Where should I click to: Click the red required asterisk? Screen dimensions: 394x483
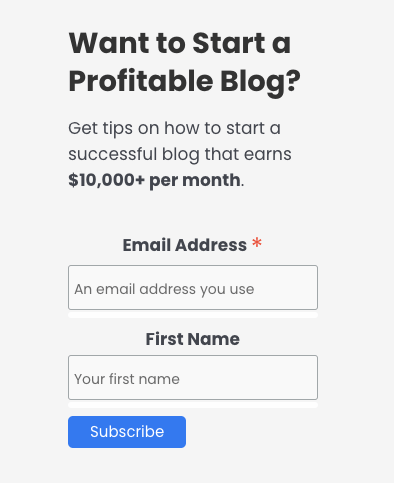point(257,243)
